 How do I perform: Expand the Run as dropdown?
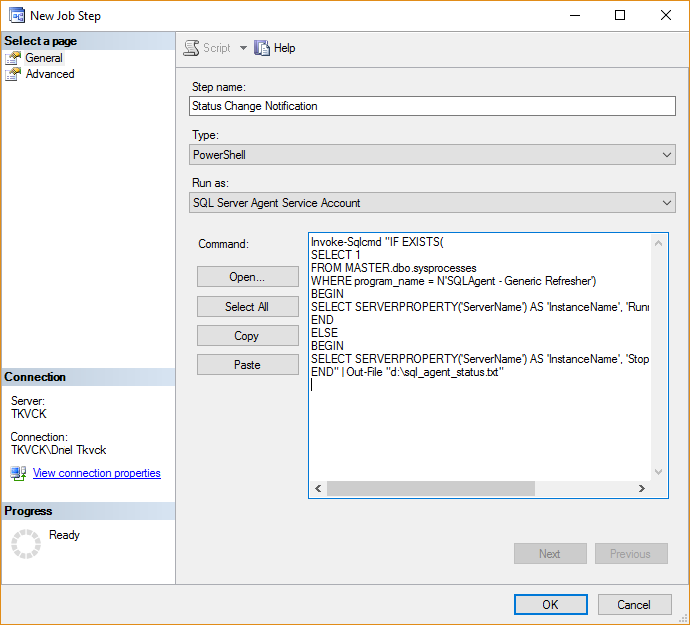click(432, 203)
